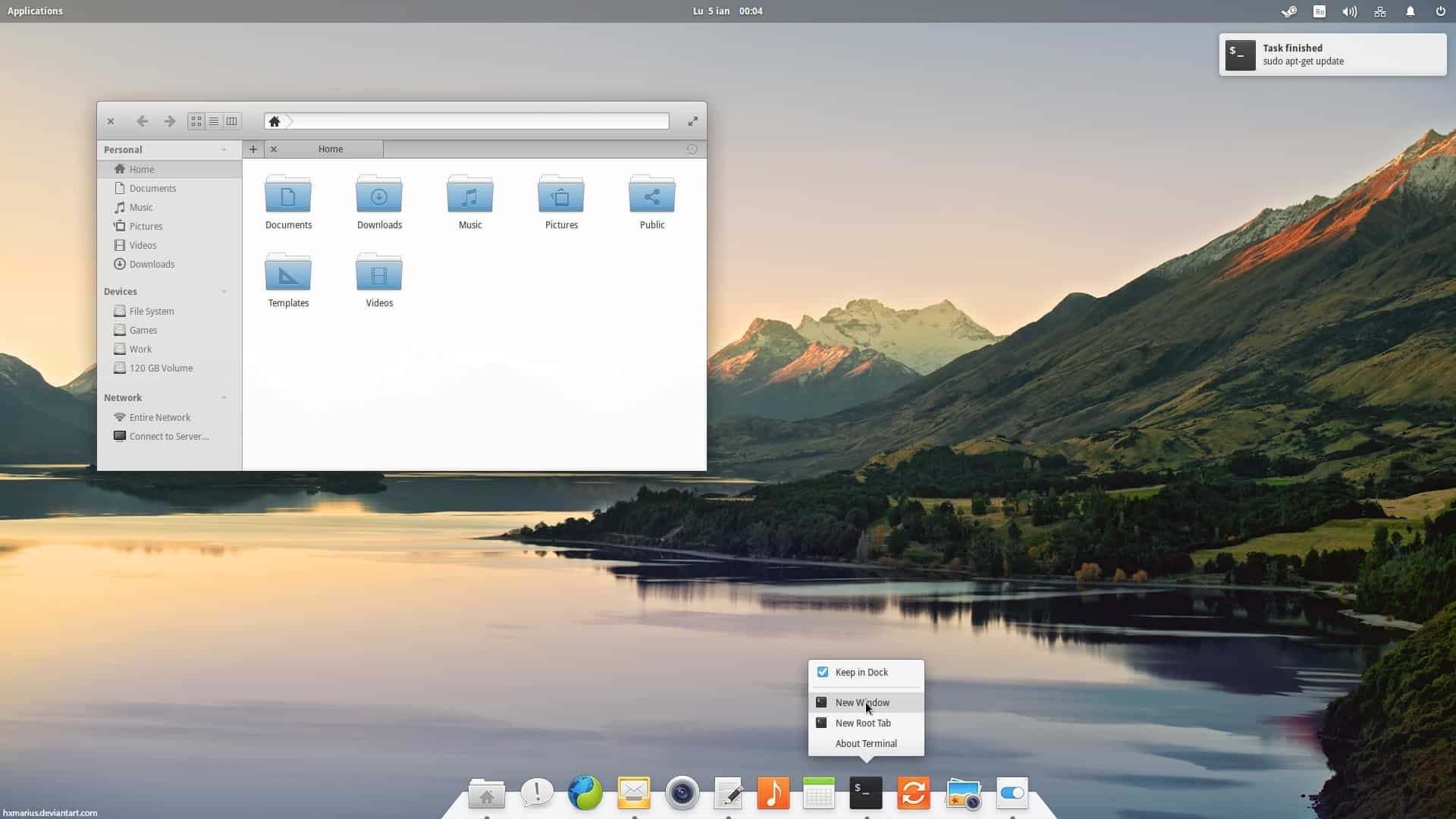This screenshot has height=819, width=1456.
Task: Click the Home tab in the file manager
Action: (331, 149)
